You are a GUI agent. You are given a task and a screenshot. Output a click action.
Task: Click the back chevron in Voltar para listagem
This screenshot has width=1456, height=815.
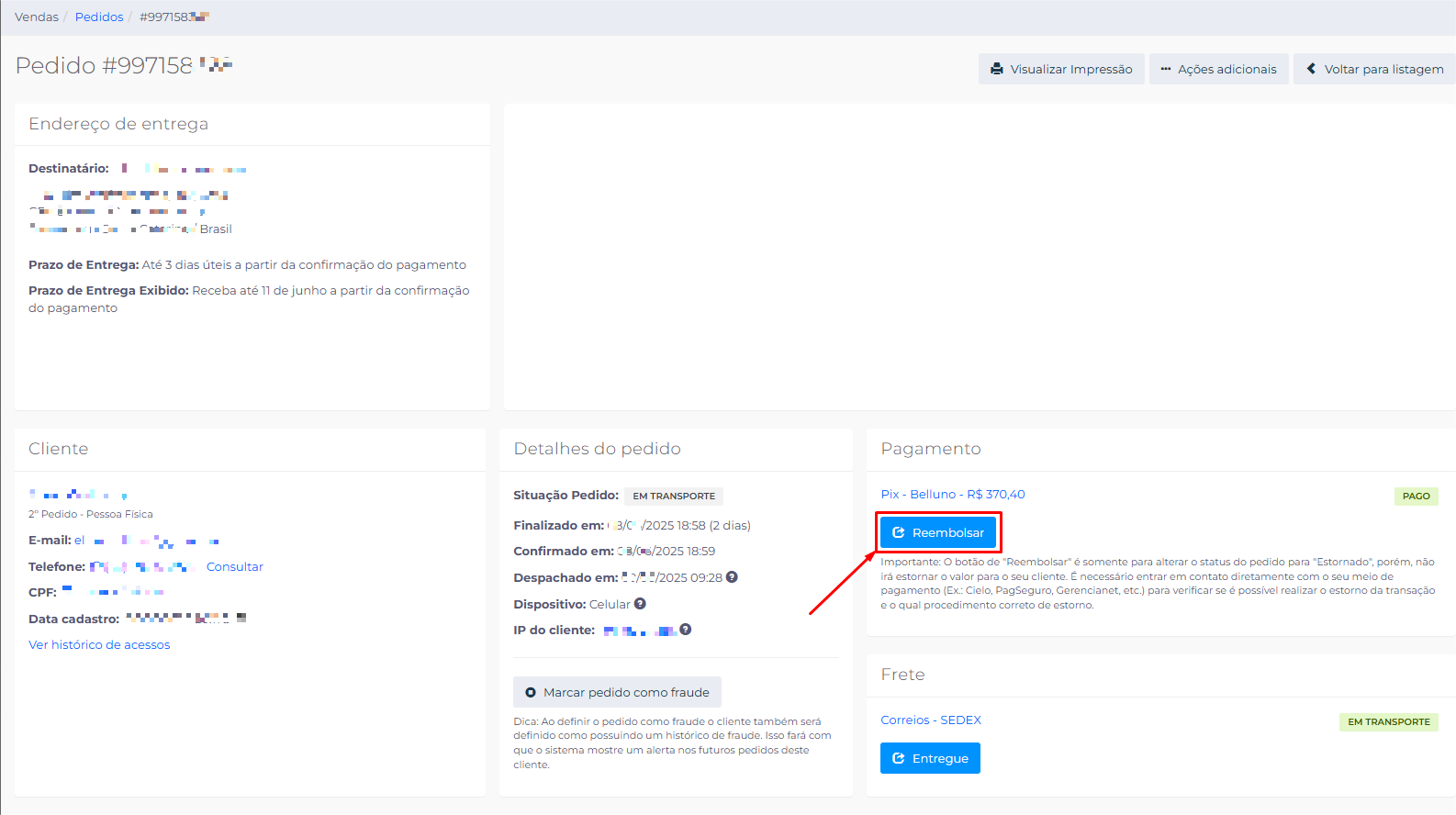click(1312, 69)
